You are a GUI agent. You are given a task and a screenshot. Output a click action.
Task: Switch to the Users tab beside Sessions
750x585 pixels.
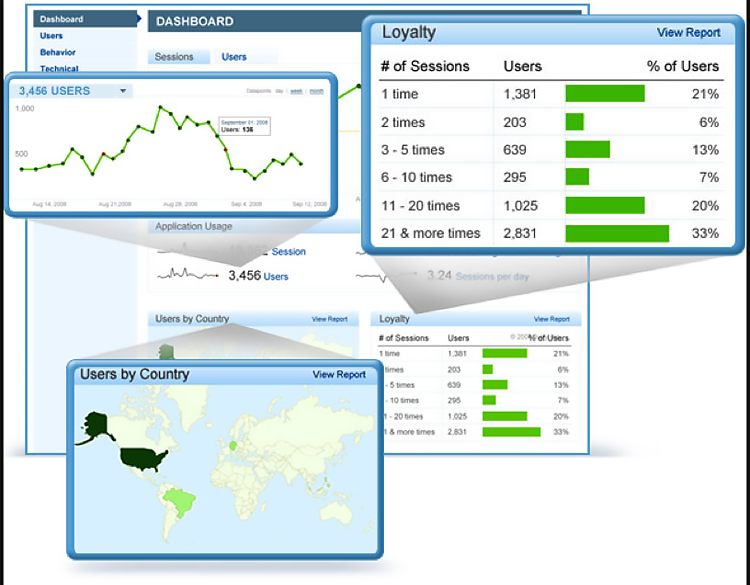coord(234,56)
